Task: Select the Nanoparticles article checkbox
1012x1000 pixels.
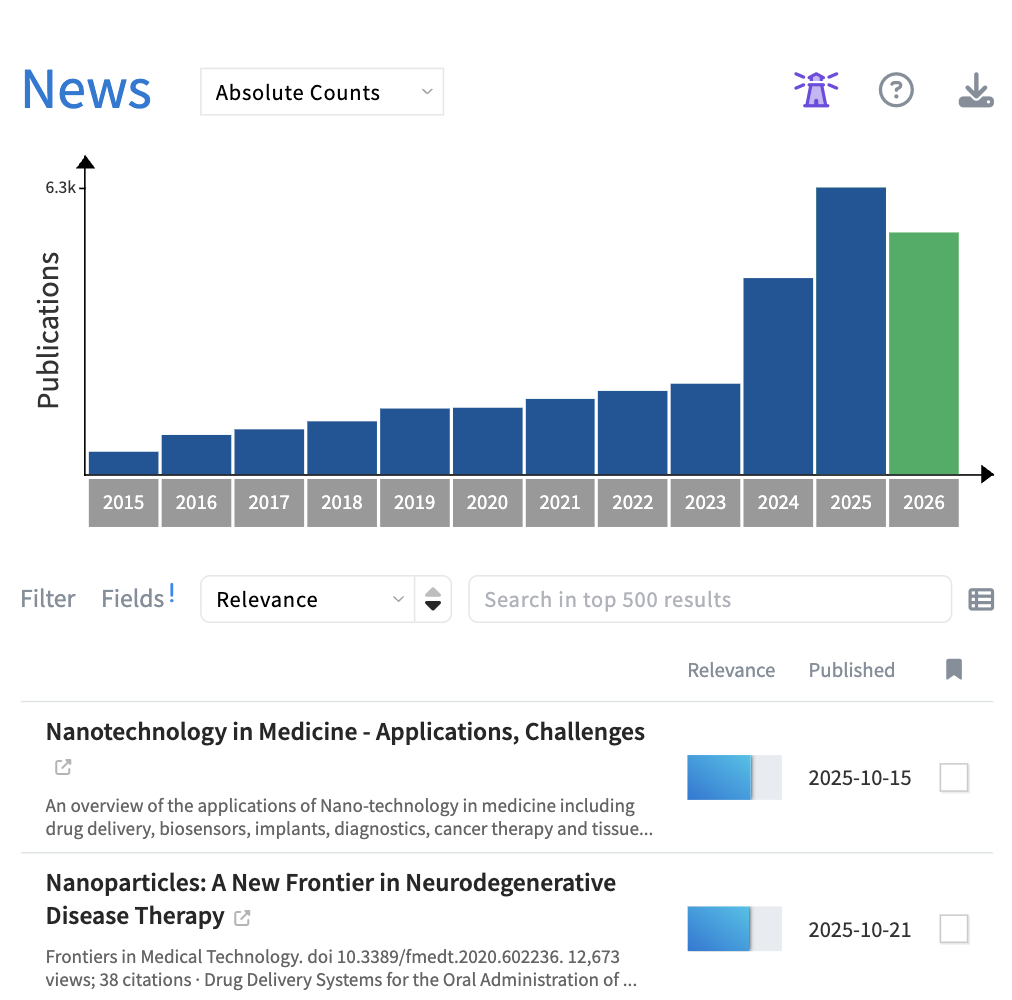Action: [x=953, y=928]
